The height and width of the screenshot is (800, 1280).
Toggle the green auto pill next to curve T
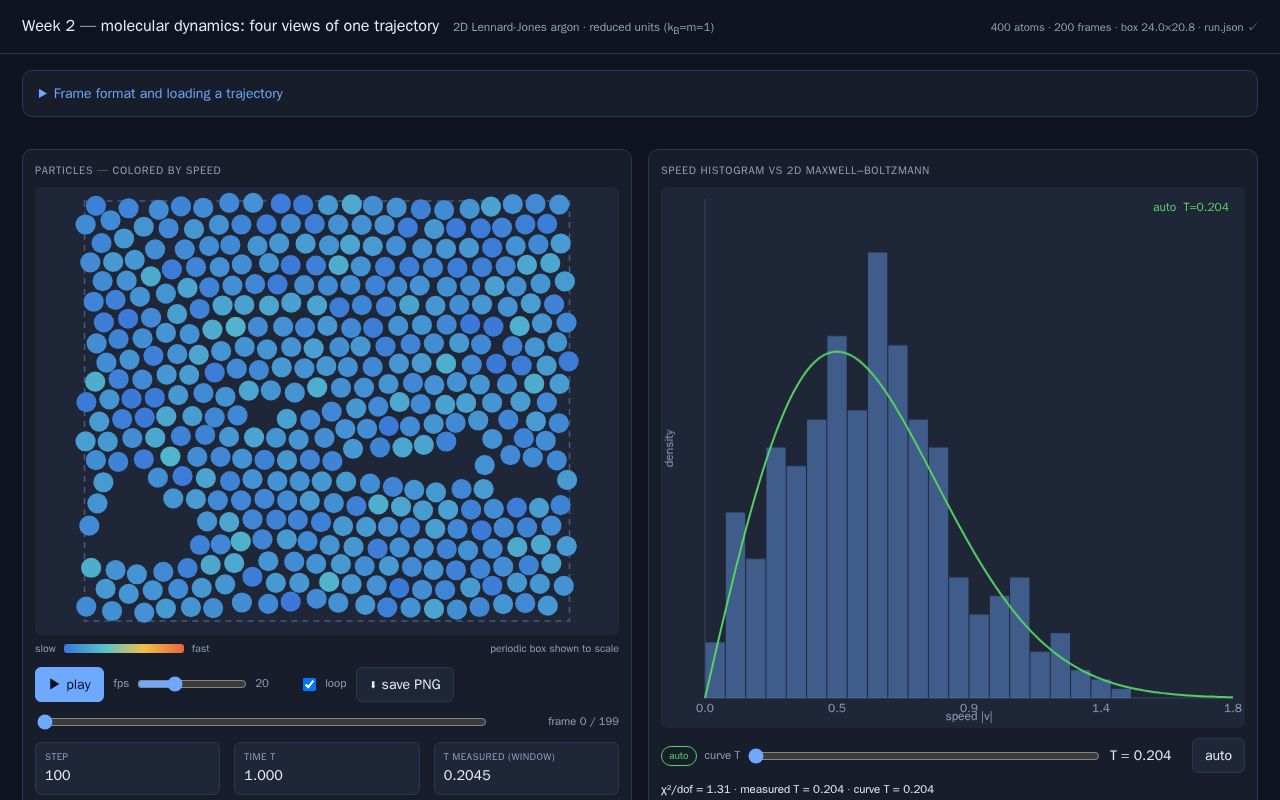(x=679, y=755)
